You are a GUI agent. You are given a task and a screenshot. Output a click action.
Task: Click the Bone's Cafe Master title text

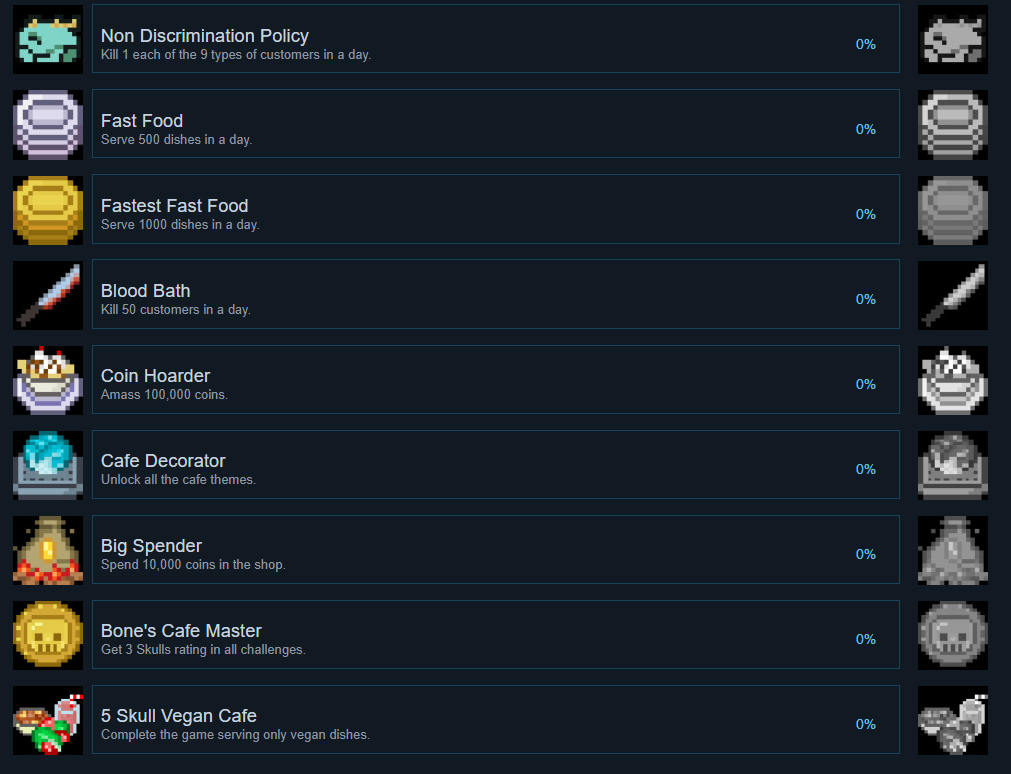click(x=181, y=631)
